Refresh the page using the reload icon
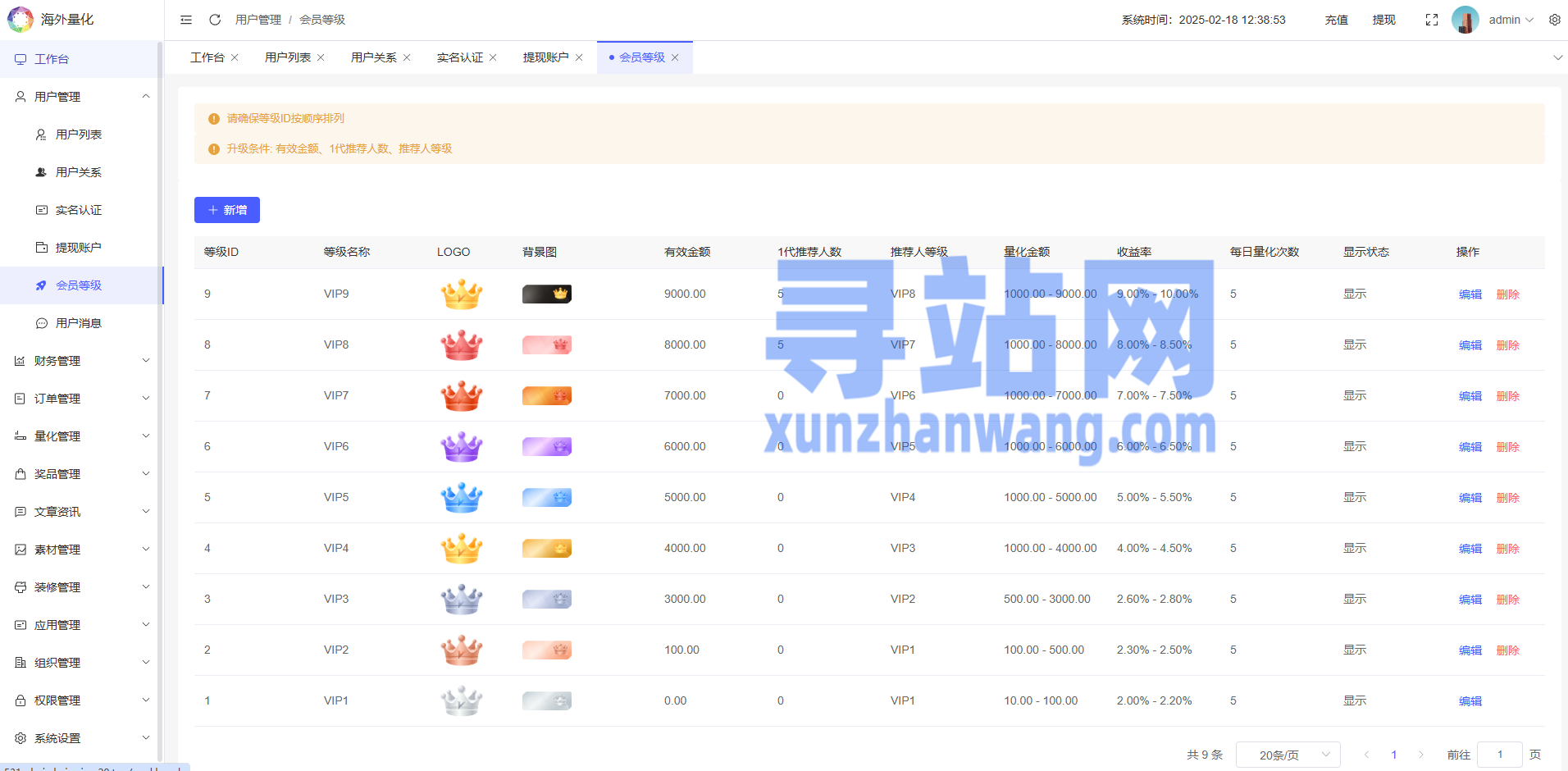Image resolution: width=1568 pixels, height=771 pixels. point(215,20)
